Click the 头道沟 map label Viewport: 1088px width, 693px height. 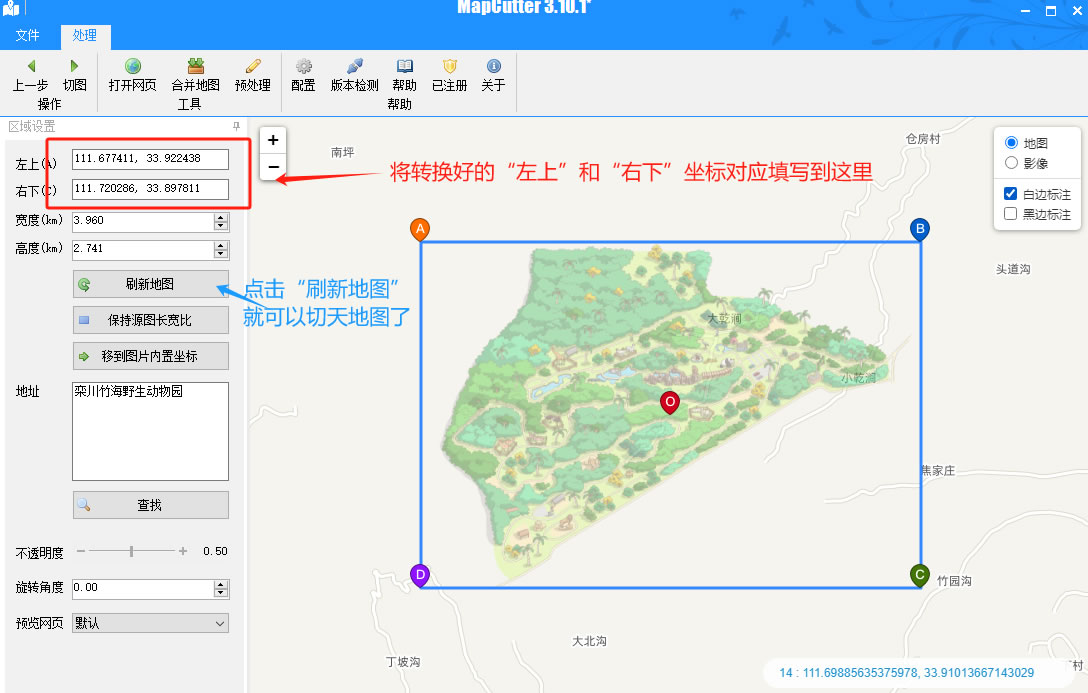click(1013, 268)
